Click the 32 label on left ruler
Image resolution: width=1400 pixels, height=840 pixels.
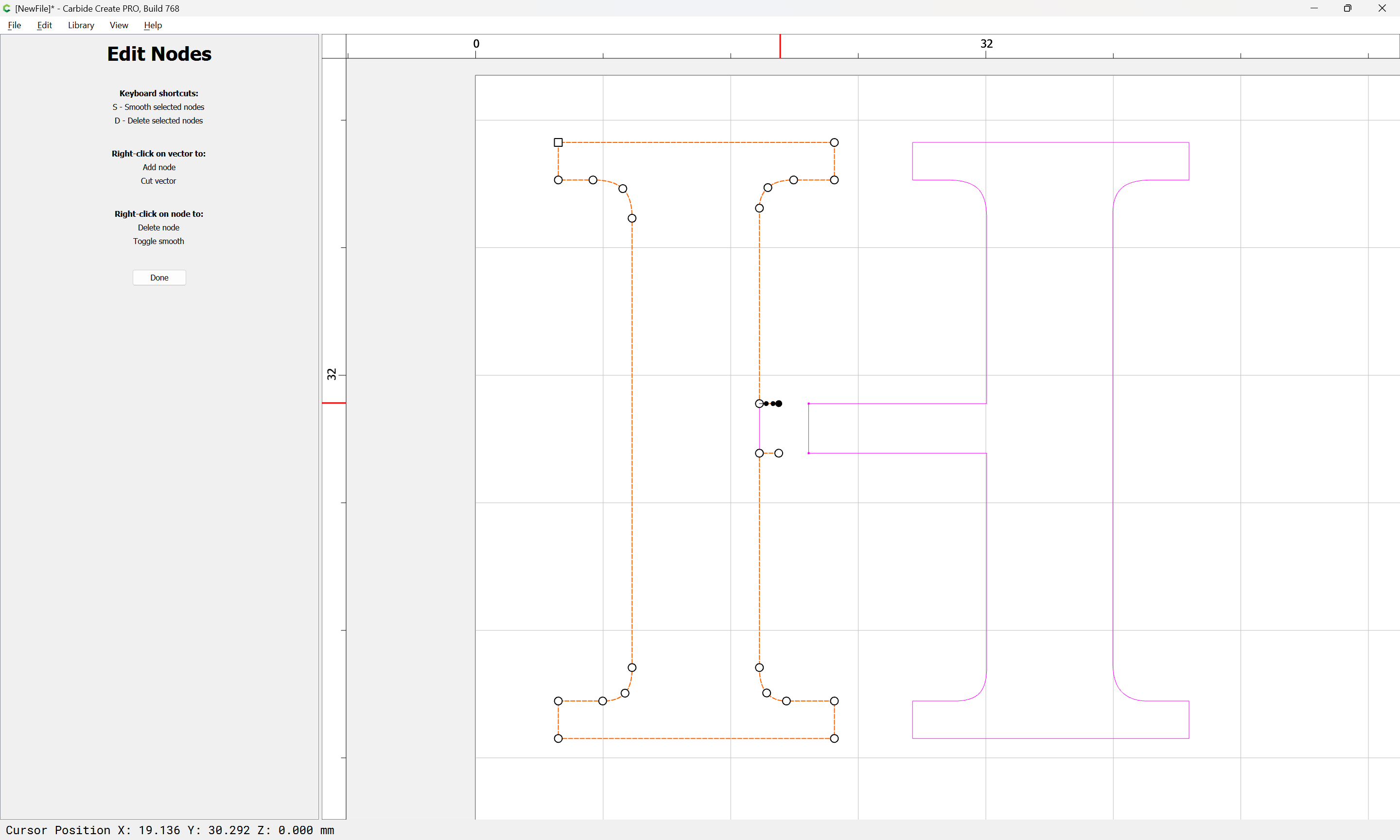(x=332, y=374)
